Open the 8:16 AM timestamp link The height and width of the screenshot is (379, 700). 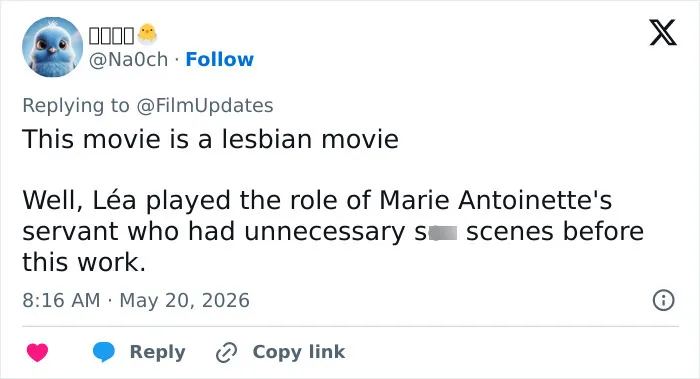[x=61, y=300]
